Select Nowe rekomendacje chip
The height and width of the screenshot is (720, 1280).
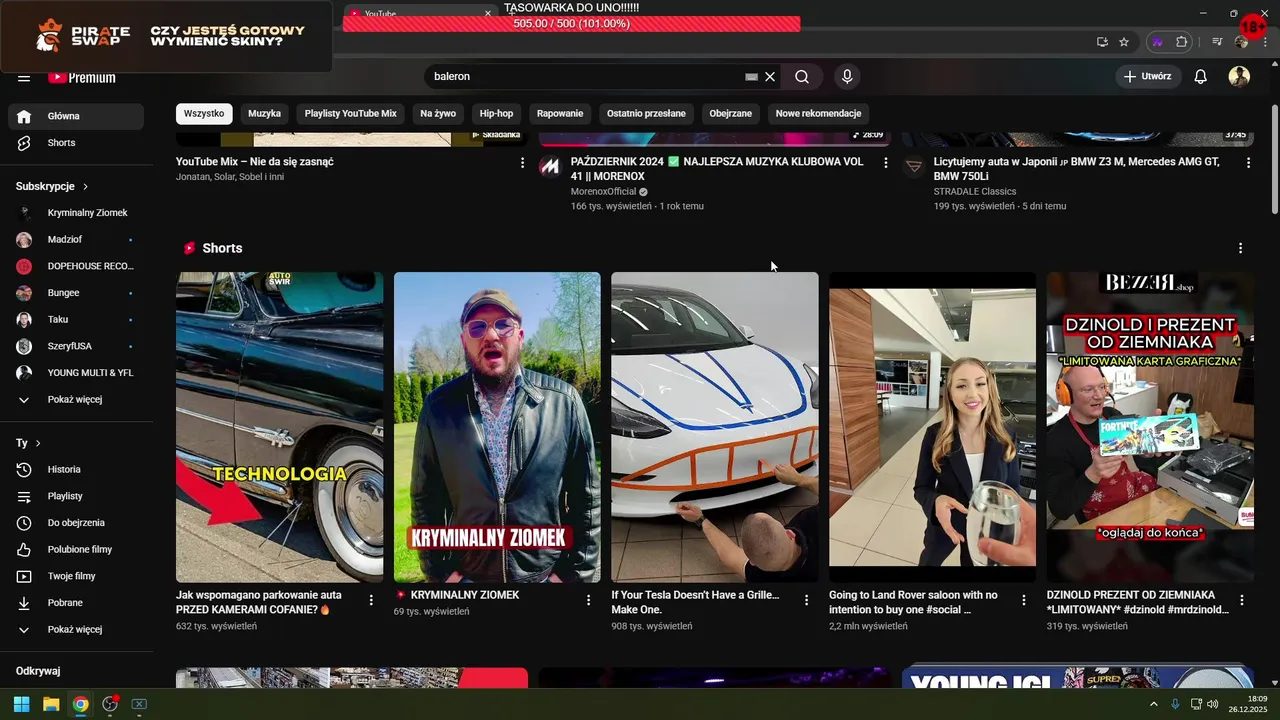[x=818, y=114]
